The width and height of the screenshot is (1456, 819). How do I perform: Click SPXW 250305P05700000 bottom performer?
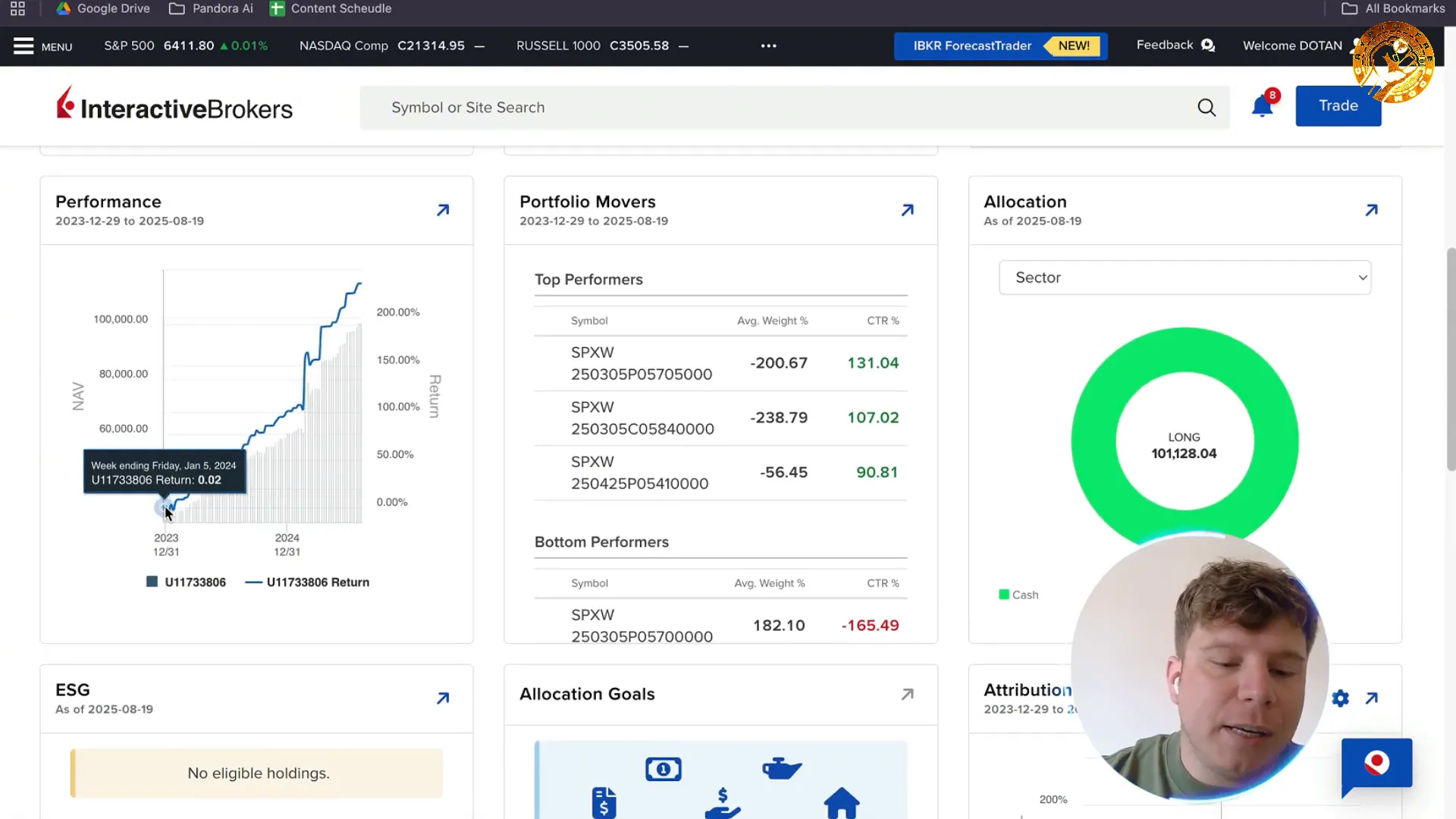(x=642, y=626)
